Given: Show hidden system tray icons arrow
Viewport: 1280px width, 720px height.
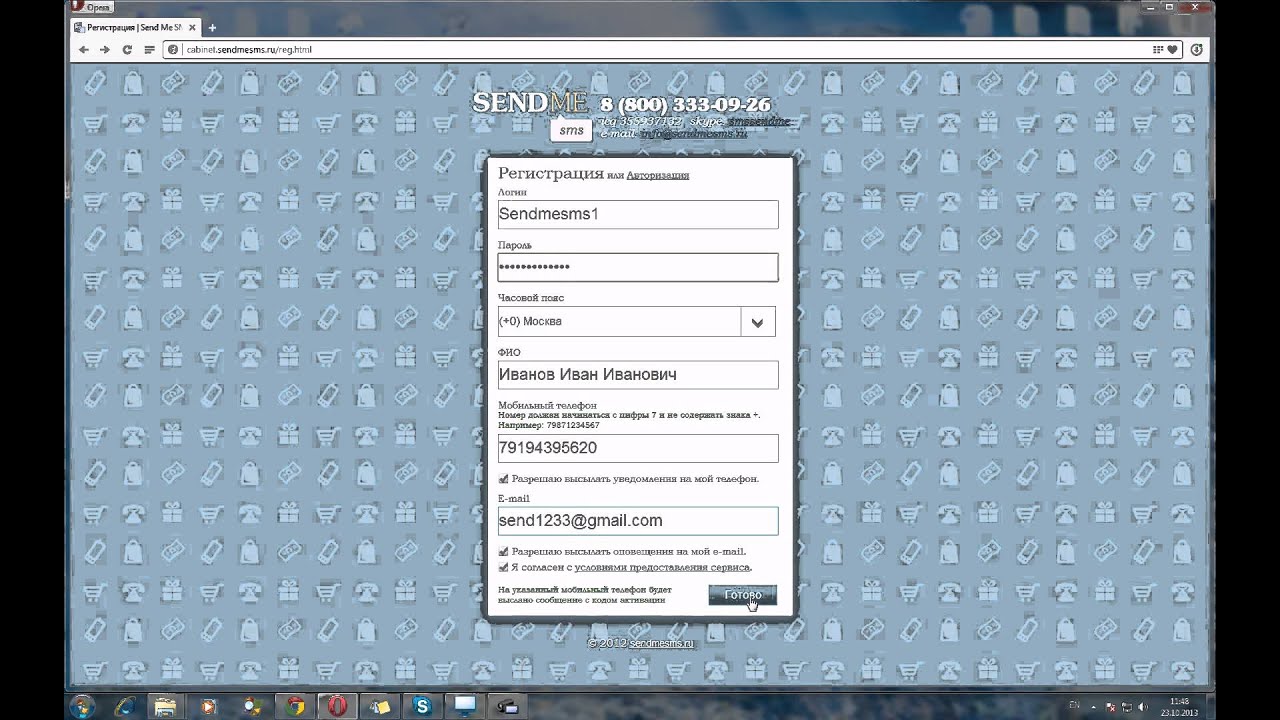Looking at the screenshot, I should pos(1095,707).
